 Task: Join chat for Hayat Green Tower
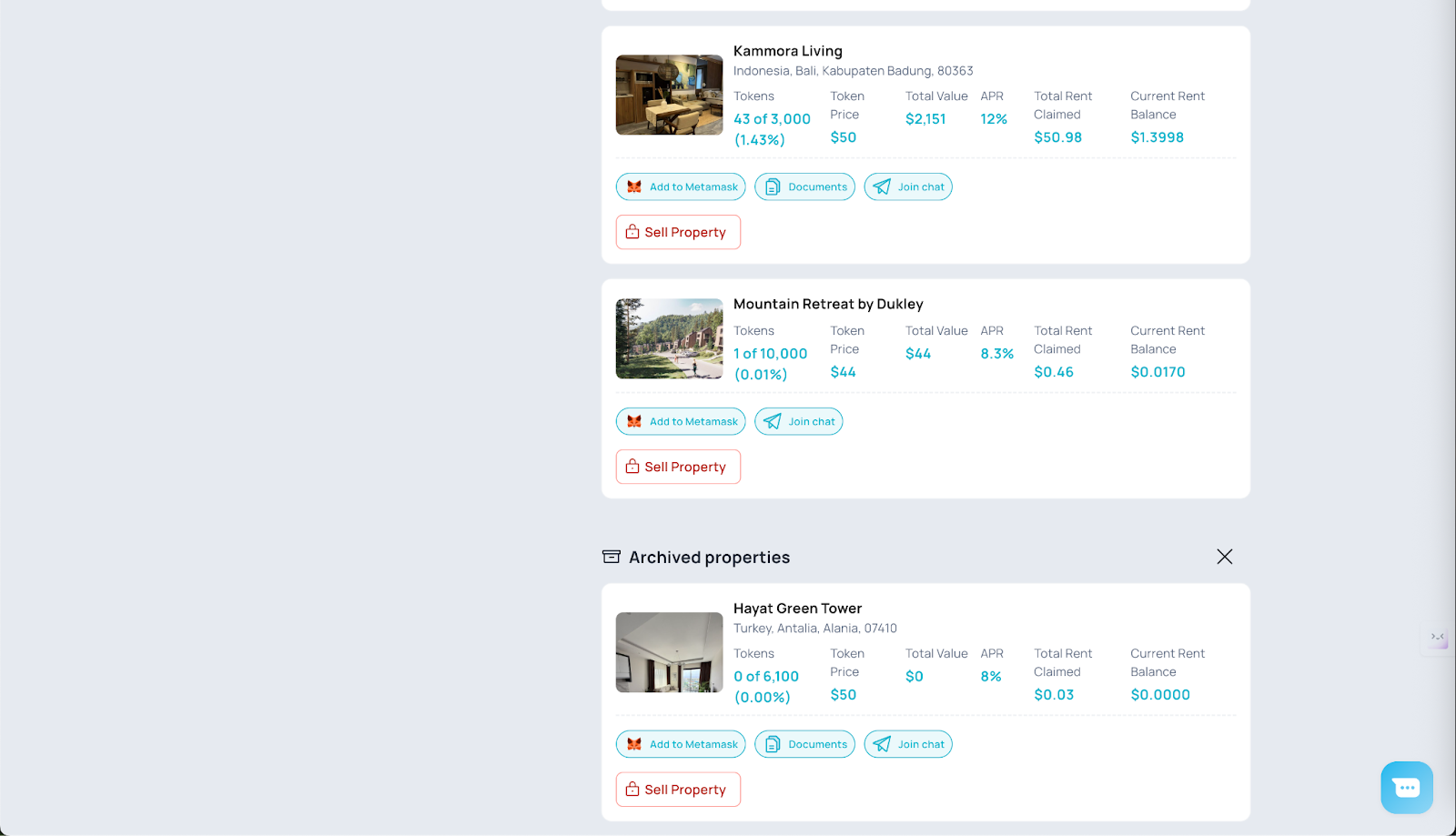(x=908, y=744)
